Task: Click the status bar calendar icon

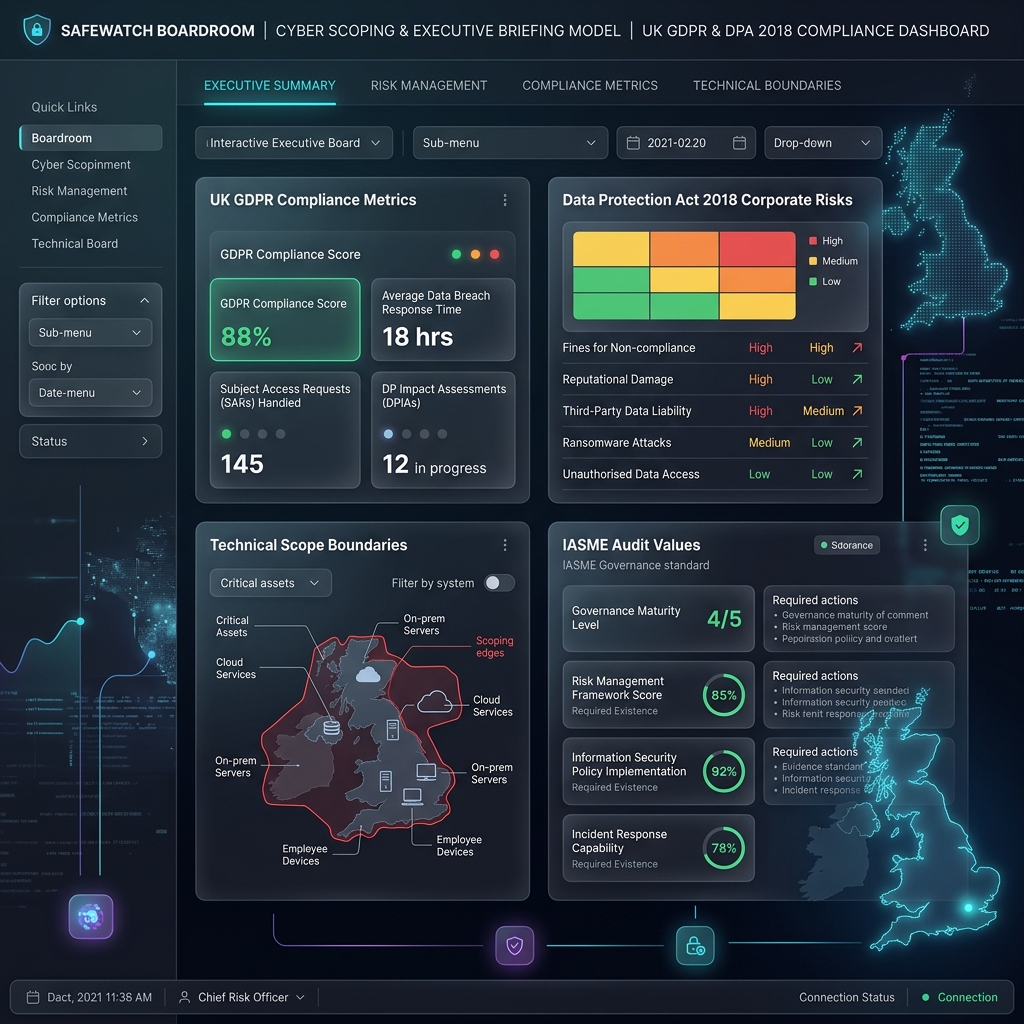Action: point(33,997)
